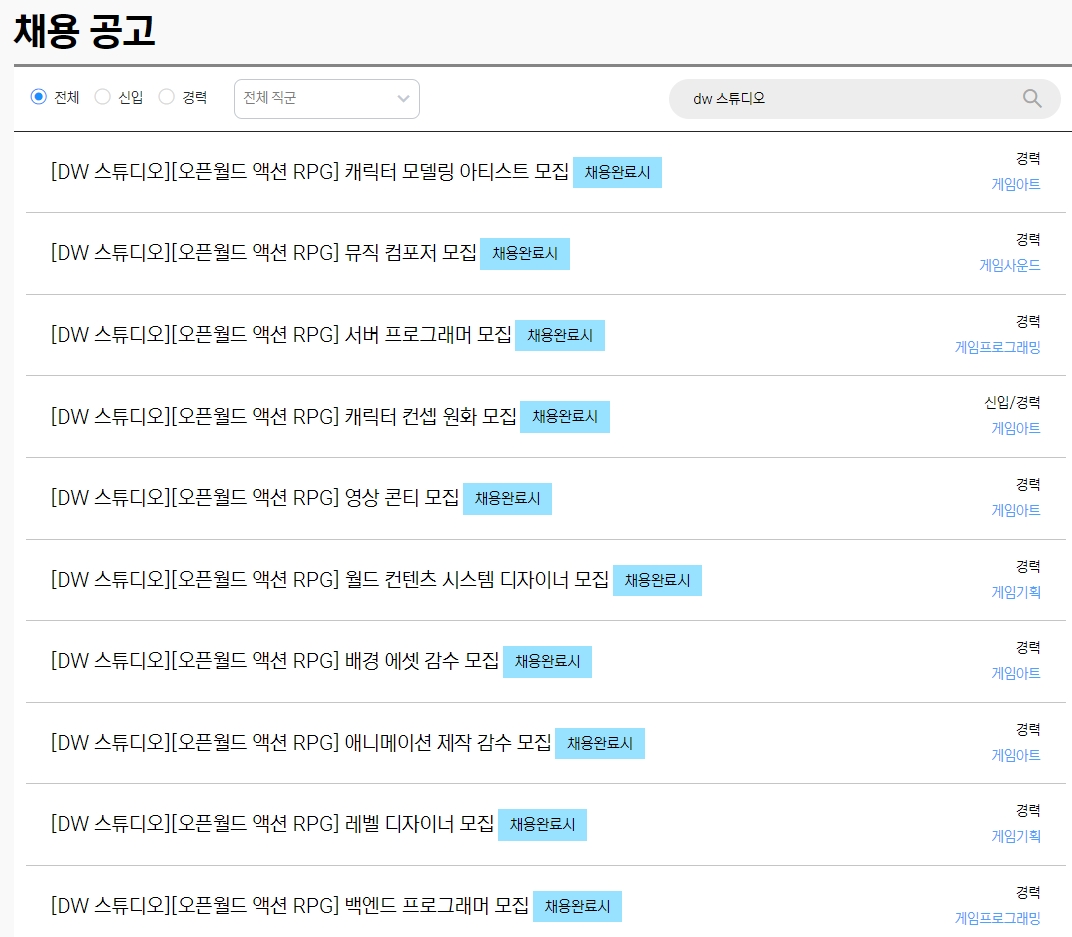This screenshot has width=1072, height=937.
Task: Click 채용완료시 badge beside 애니메이션 제작 감수
Action: point(600,743)
